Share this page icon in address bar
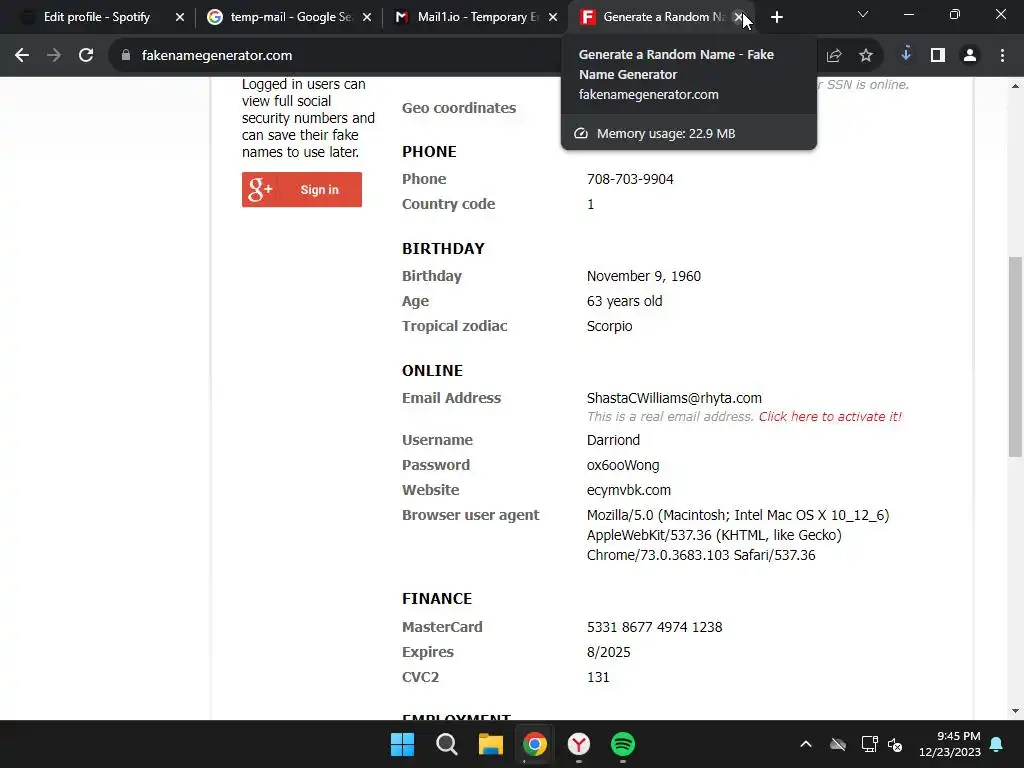The width and height of the screenshot is (1024, 768). (x=834, y=56)
